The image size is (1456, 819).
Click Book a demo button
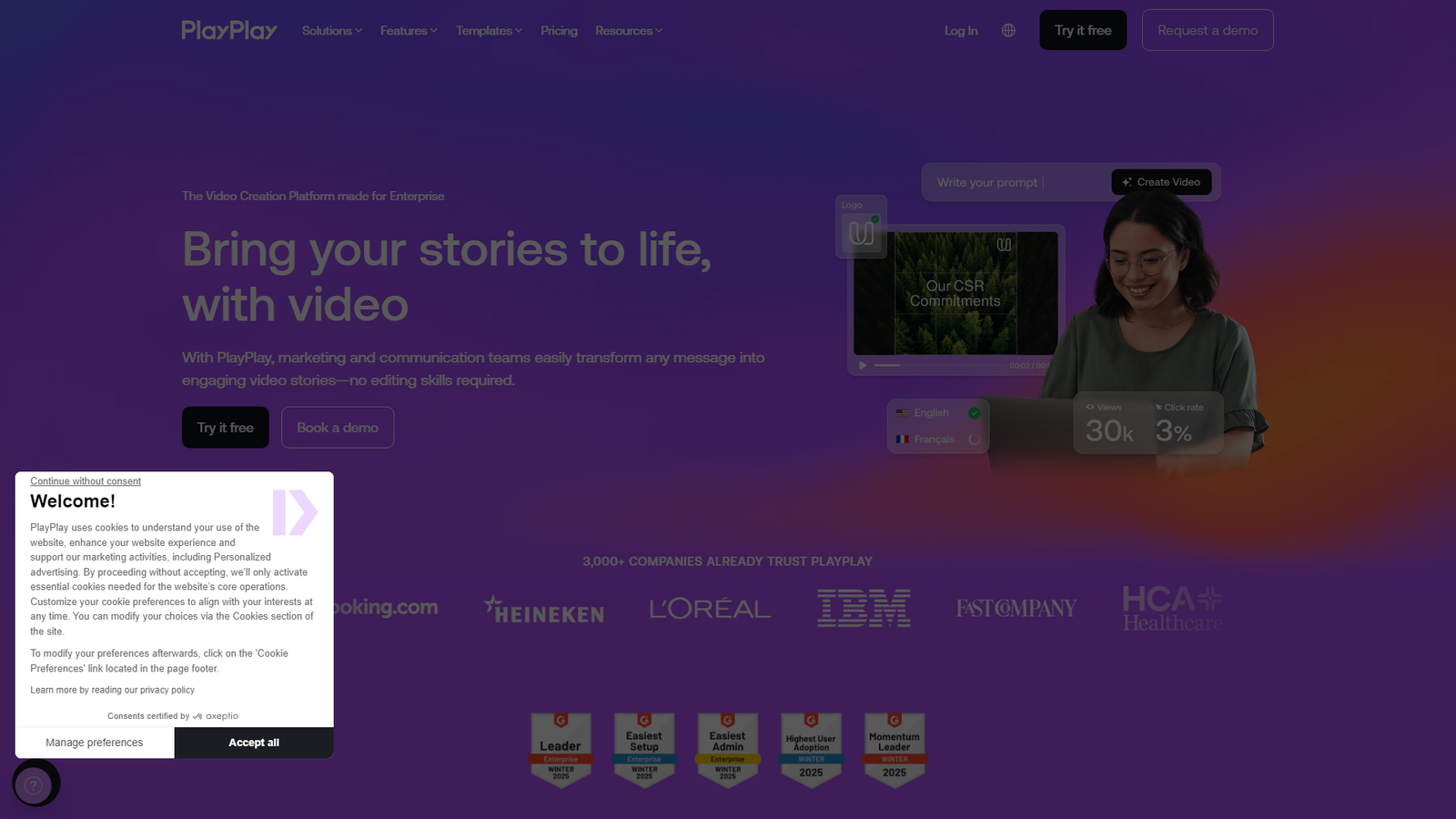click(338, 428)
